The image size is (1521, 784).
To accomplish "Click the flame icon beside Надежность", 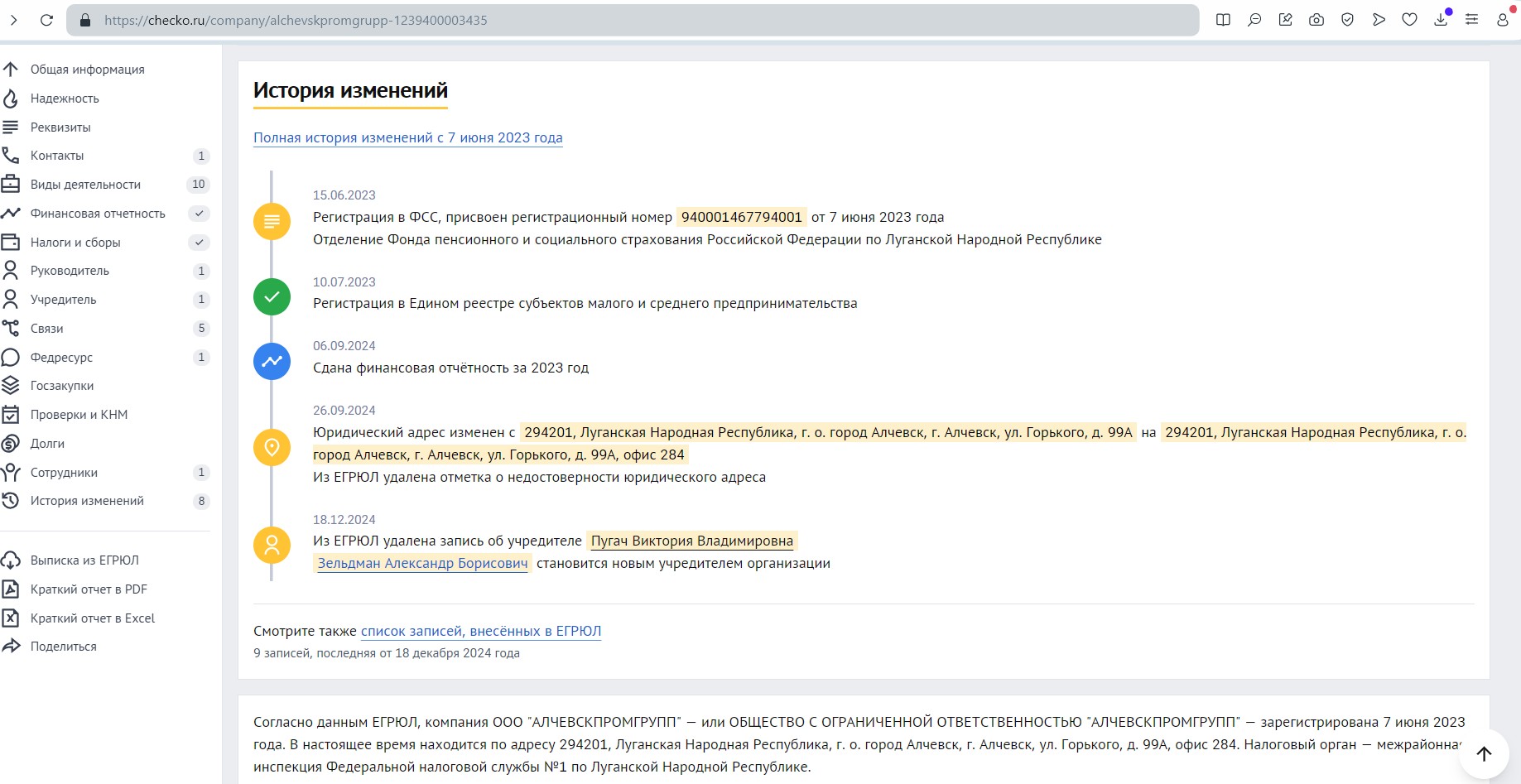I will point(10,99).
